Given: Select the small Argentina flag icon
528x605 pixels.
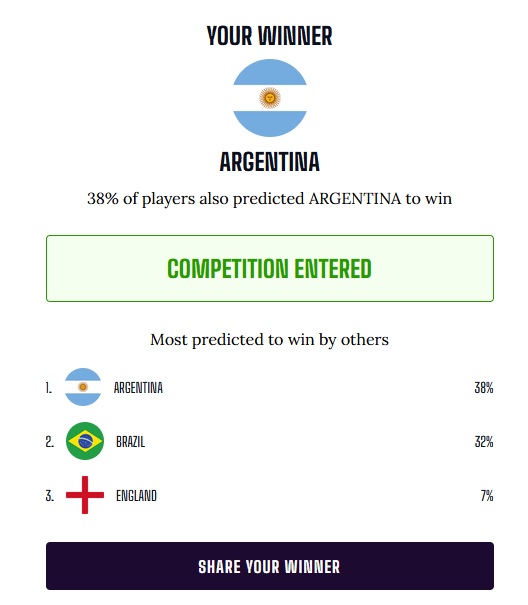Looking at the screenshot, I should point(83,387).
